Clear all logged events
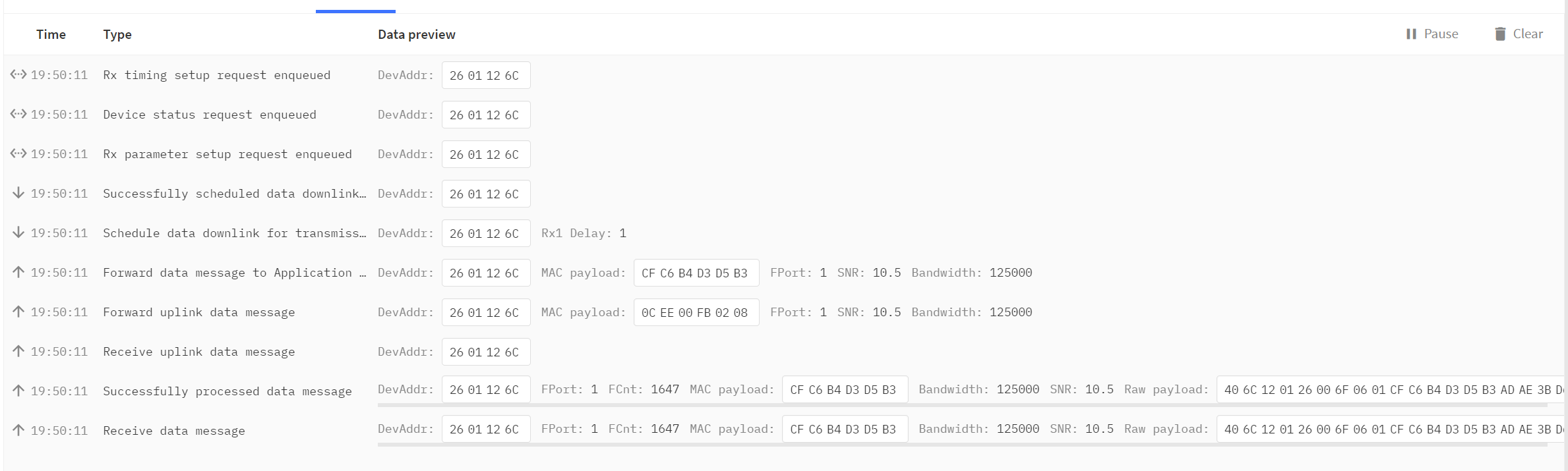The width and height of the screenshot is (1568, 471). pos(1519,34)
